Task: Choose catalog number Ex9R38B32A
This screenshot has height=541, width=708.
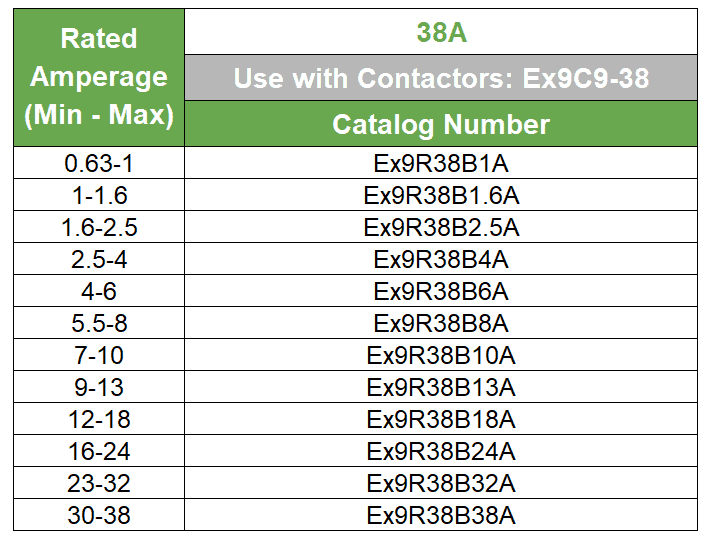Action: coord(441,483)
